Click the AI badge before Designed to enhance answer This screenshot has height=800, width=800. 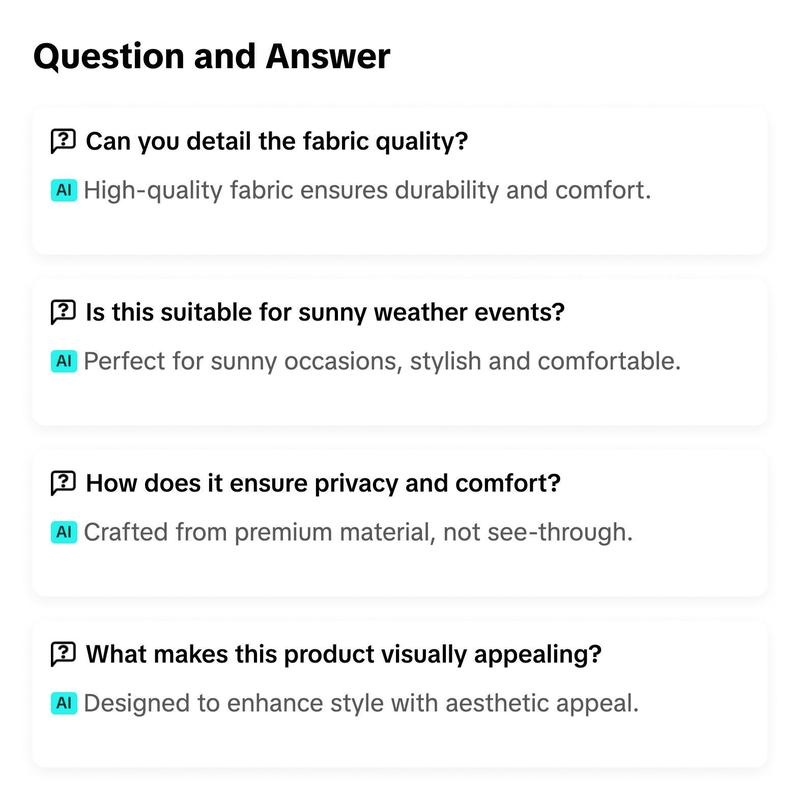pyautogui.click(x=64, y=703)
